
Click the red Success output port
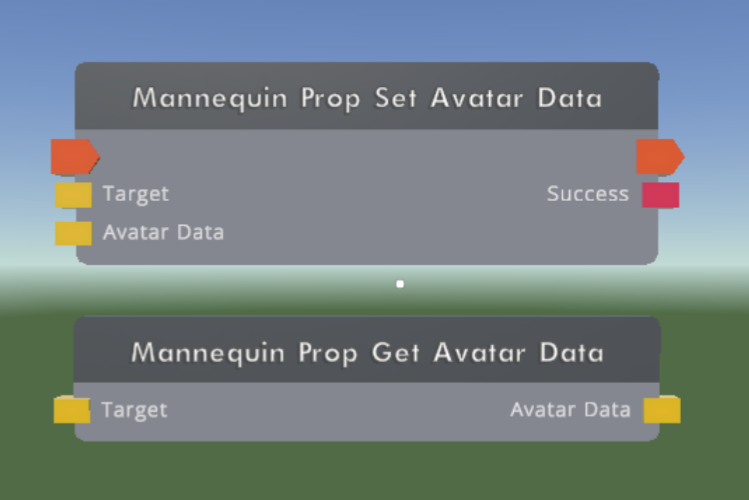point(661,195)
